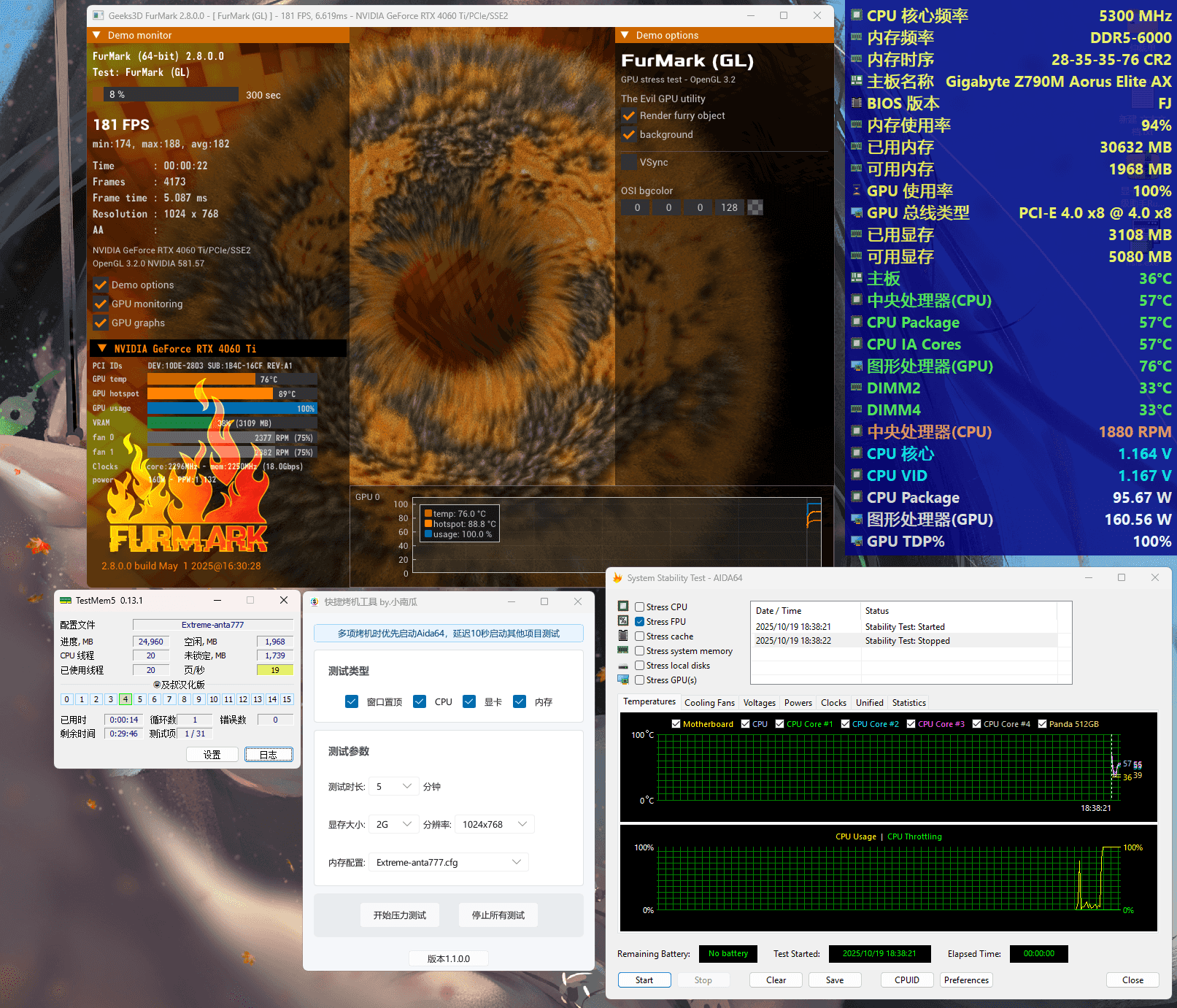
Task: Open the 测试时长 duration dropdown
Action: click(394, 786)
